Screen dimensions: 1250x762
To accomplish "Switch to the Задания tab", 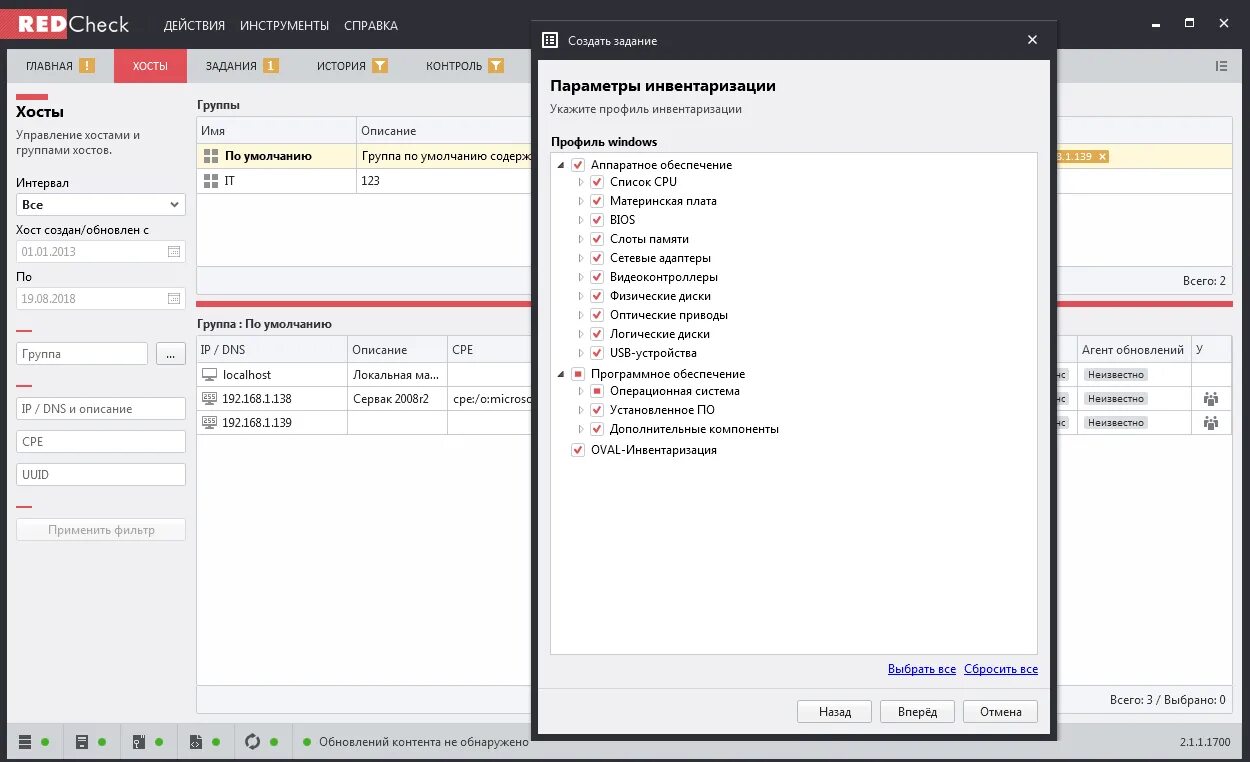I will tap(242, 66).
